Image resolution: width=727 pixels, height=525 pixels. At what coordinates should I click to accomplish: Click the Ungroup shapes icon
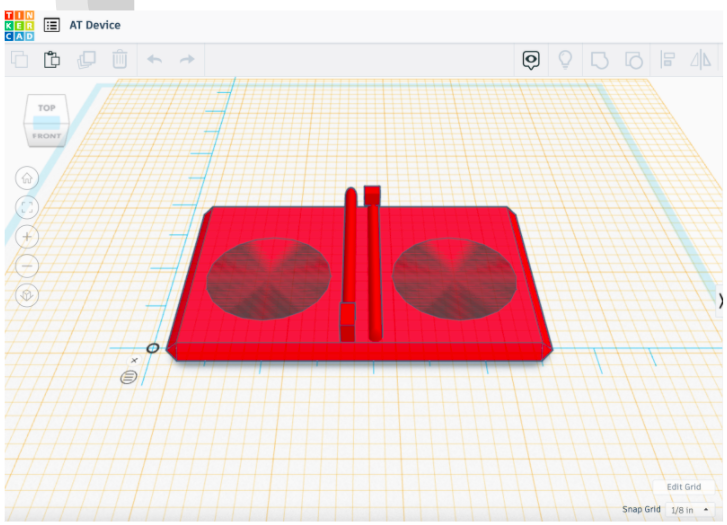[x=634, y=60]
